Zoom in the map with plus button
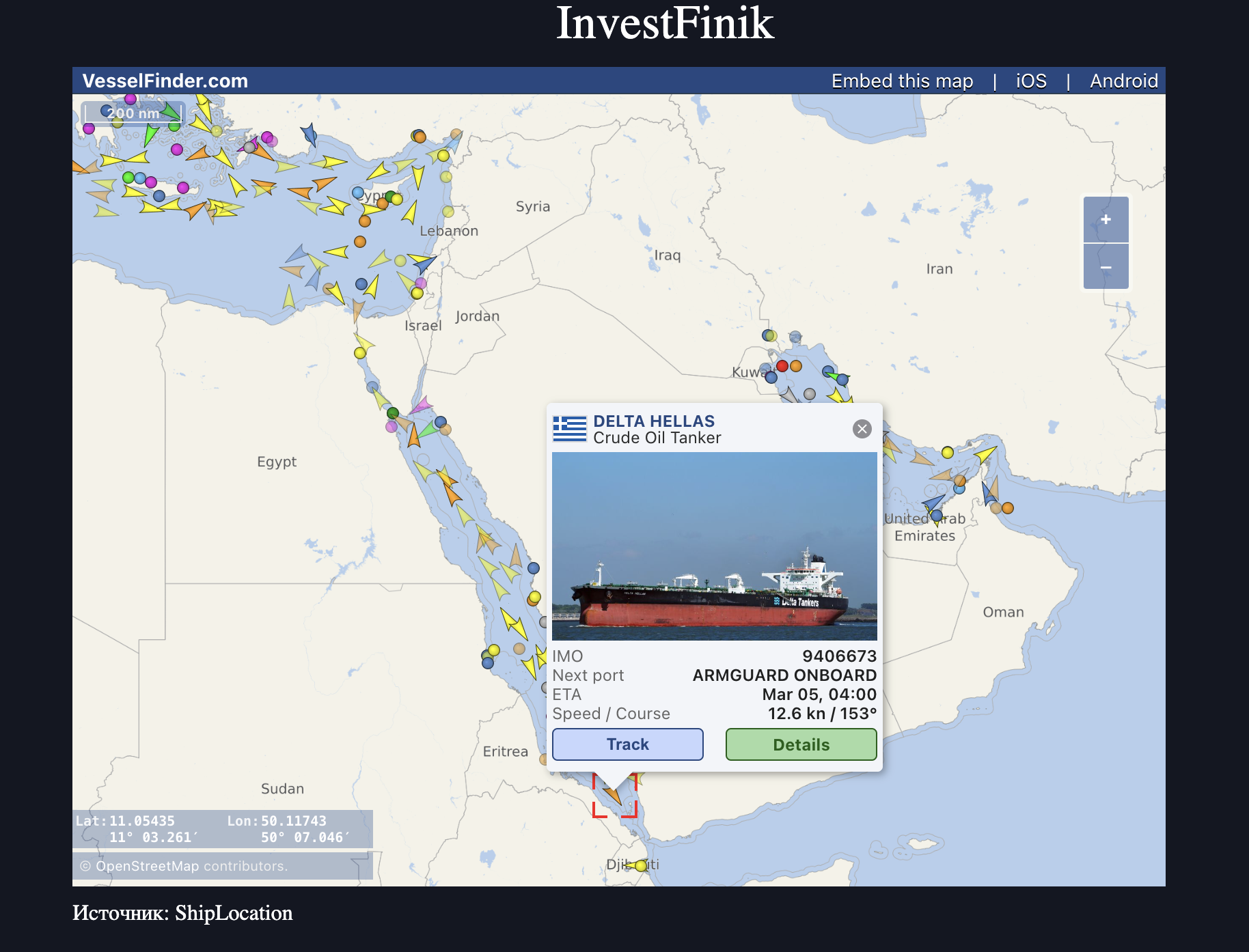Screen dimensions: 1249x952 [x=1106, y=220]
